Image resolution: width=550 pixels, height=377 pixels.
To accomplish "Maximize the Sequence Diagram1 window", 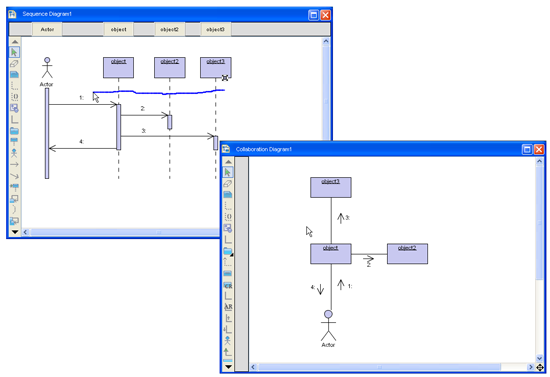I will point(314,15).
